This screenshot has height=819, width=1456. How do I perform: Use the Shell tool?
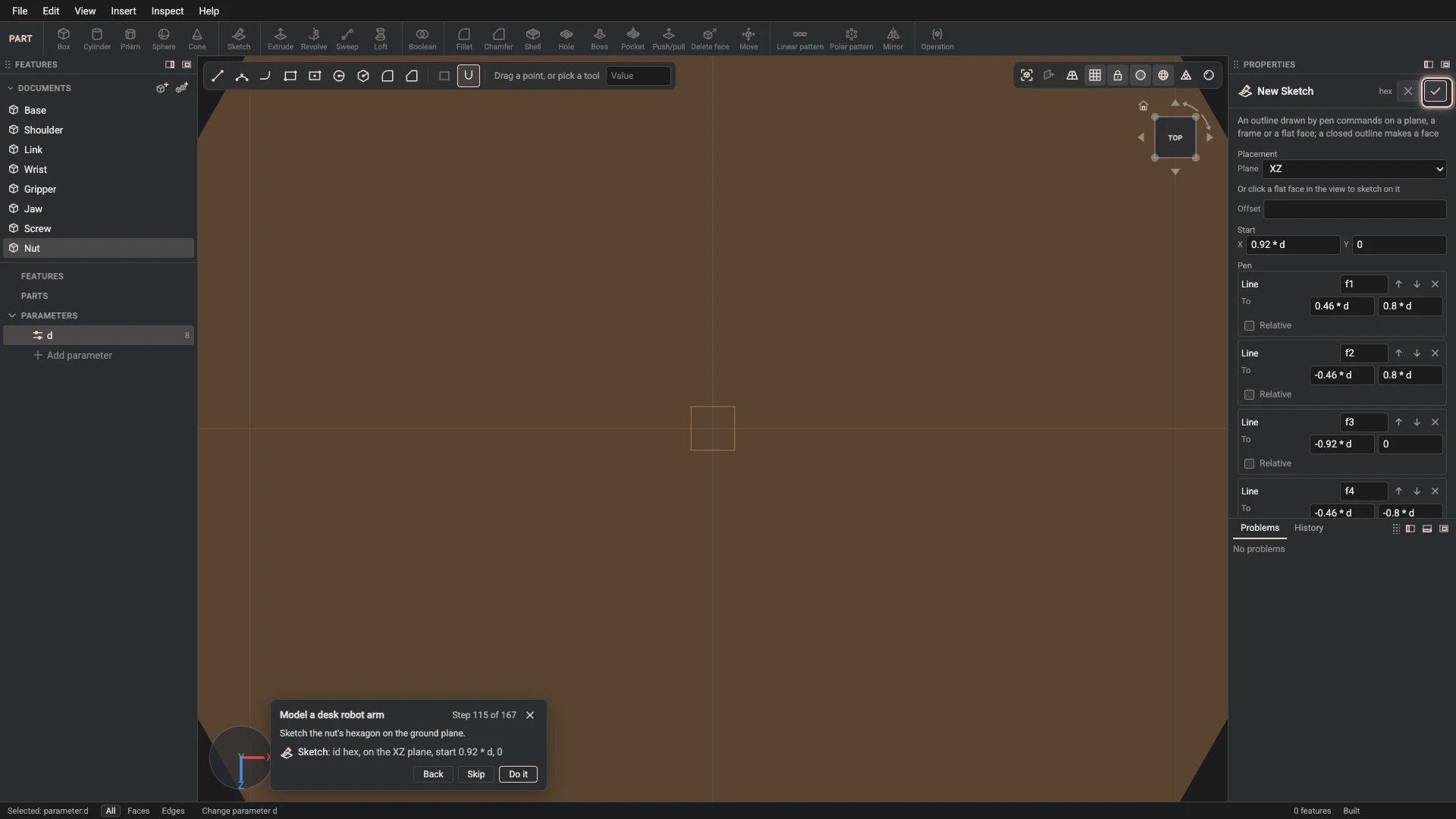[533, 39]
